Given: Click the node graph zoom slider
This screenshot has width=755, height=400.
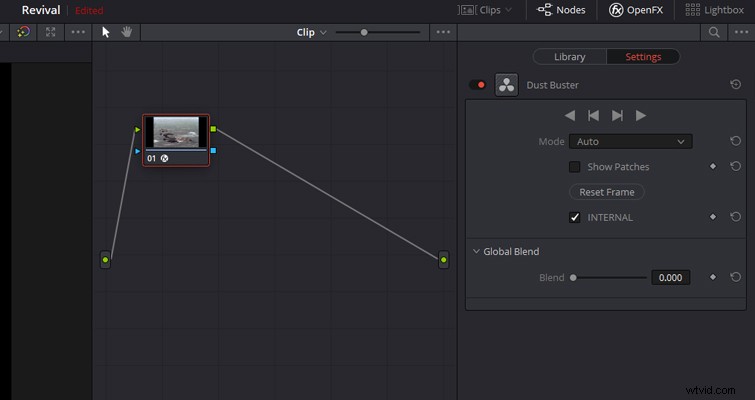Looking at the screenshot, I should click(x=364, y=32).
